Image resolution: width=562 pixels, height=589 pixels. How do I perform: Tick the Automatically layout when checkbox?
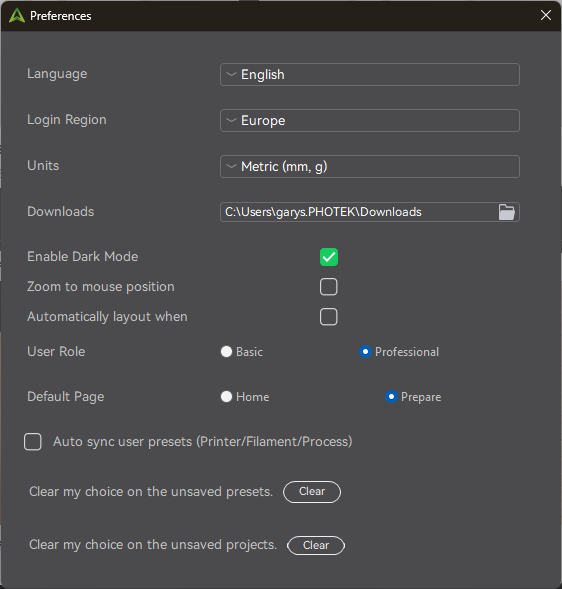pos(329,317)
